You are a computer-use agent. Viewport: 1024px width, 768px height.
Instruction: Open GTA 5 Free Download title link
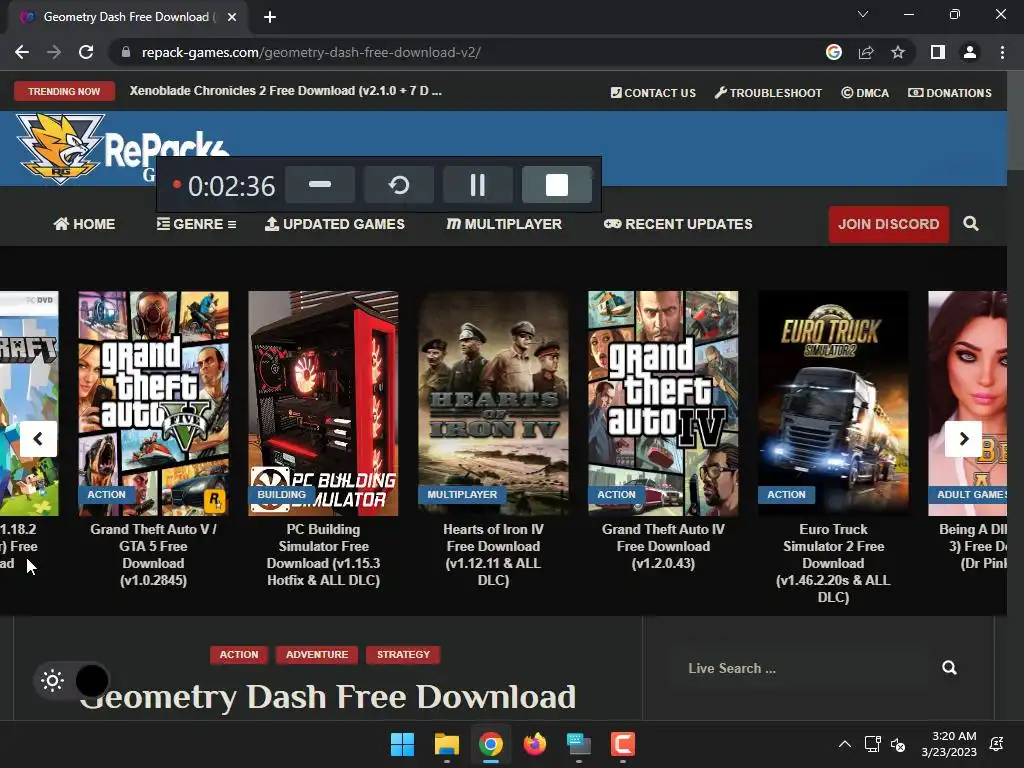[x=153, y=554]
